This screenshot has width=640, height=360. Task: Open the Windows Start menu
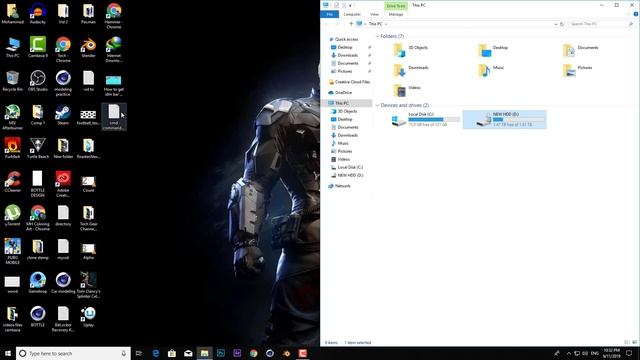pyautogui.click(x=8, y=353)
